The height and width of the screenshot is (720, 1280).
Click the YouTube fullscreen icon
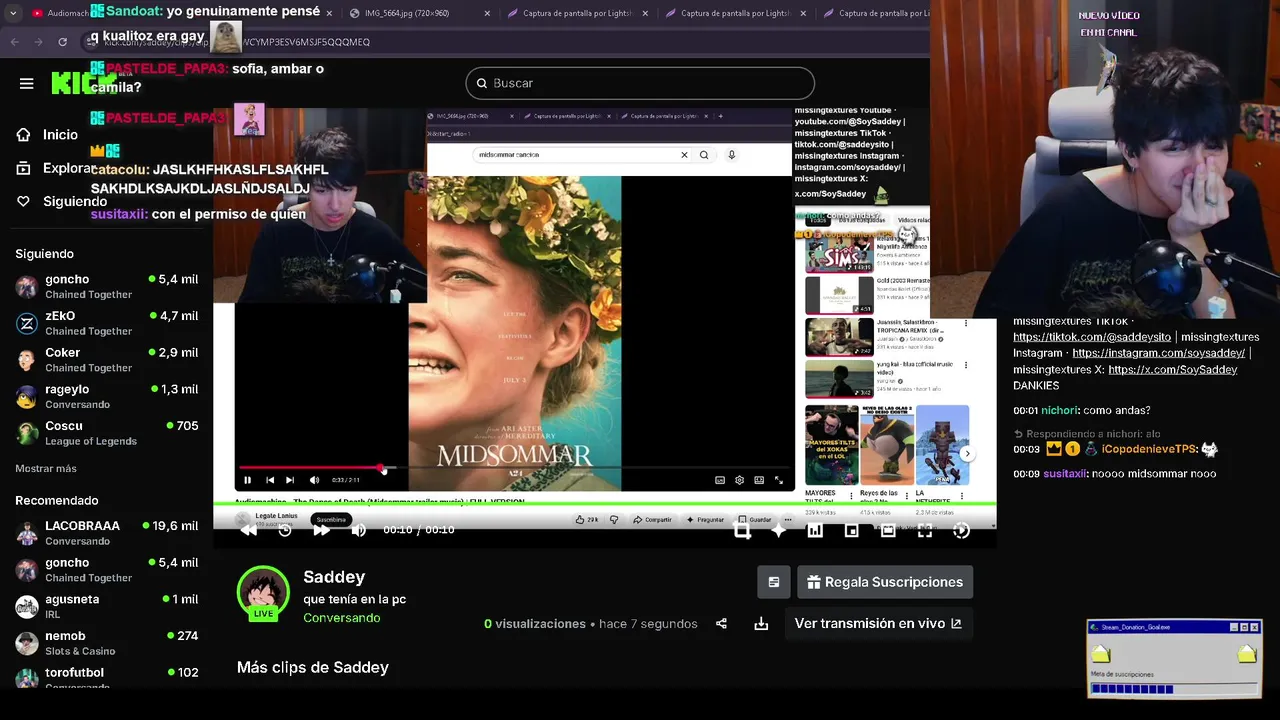click(779, 480)
